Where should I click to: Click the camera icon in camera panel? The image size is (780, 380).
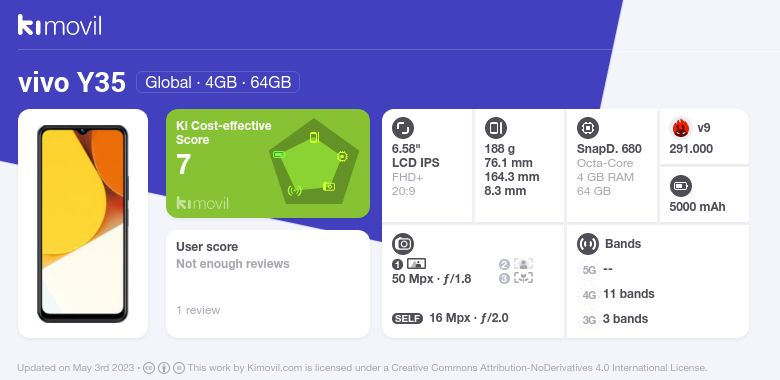click(403, 244)
